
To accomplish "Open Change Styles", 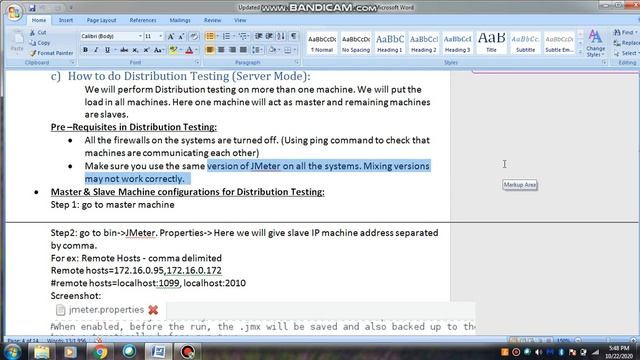I will (x=596, y=43).
